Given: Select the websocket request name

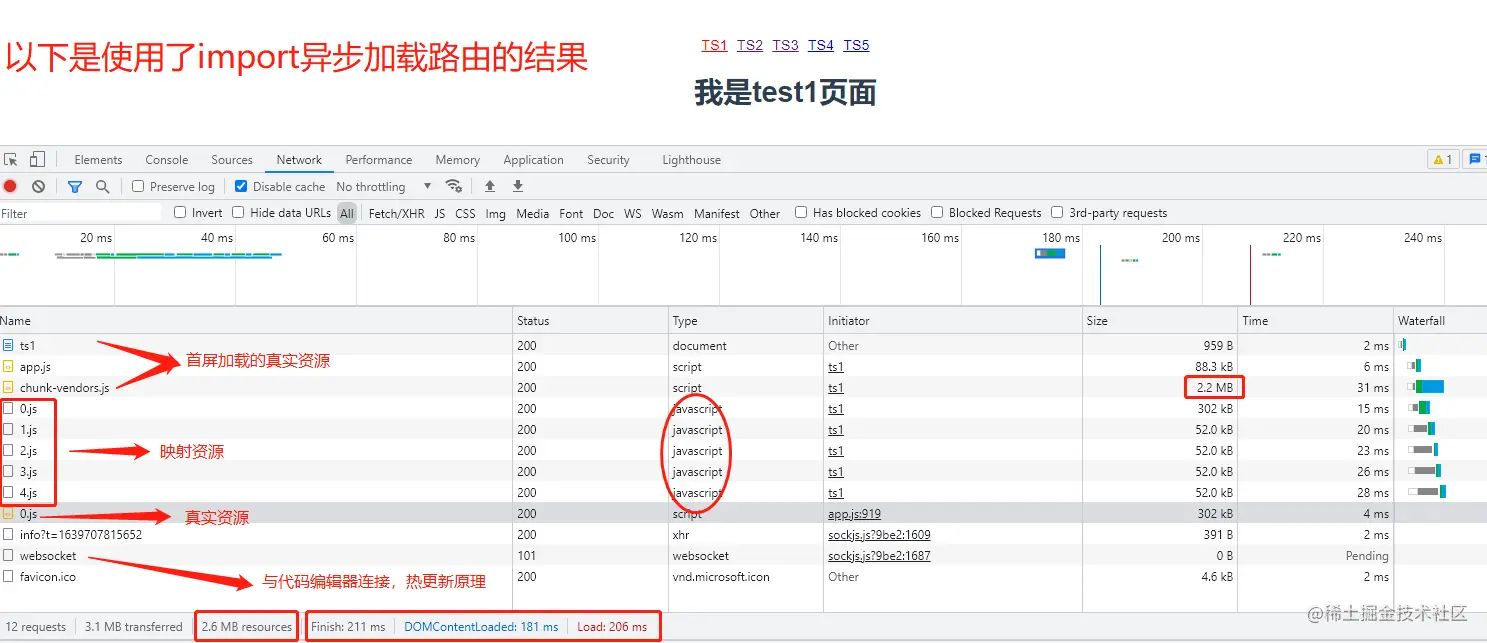Looking at the screenshot, I should click(48, 556).
